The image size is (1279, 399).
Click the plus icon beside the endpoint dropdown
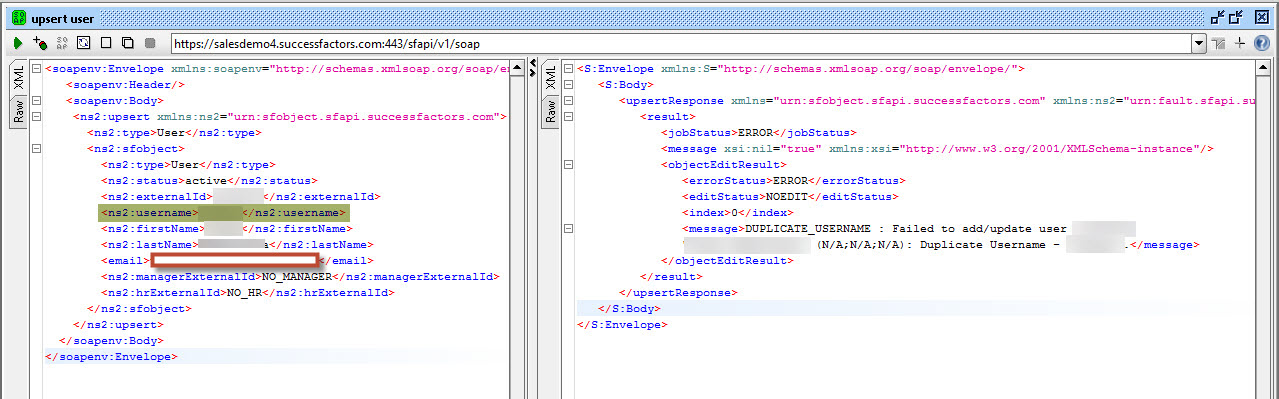tap(1239, 43)
